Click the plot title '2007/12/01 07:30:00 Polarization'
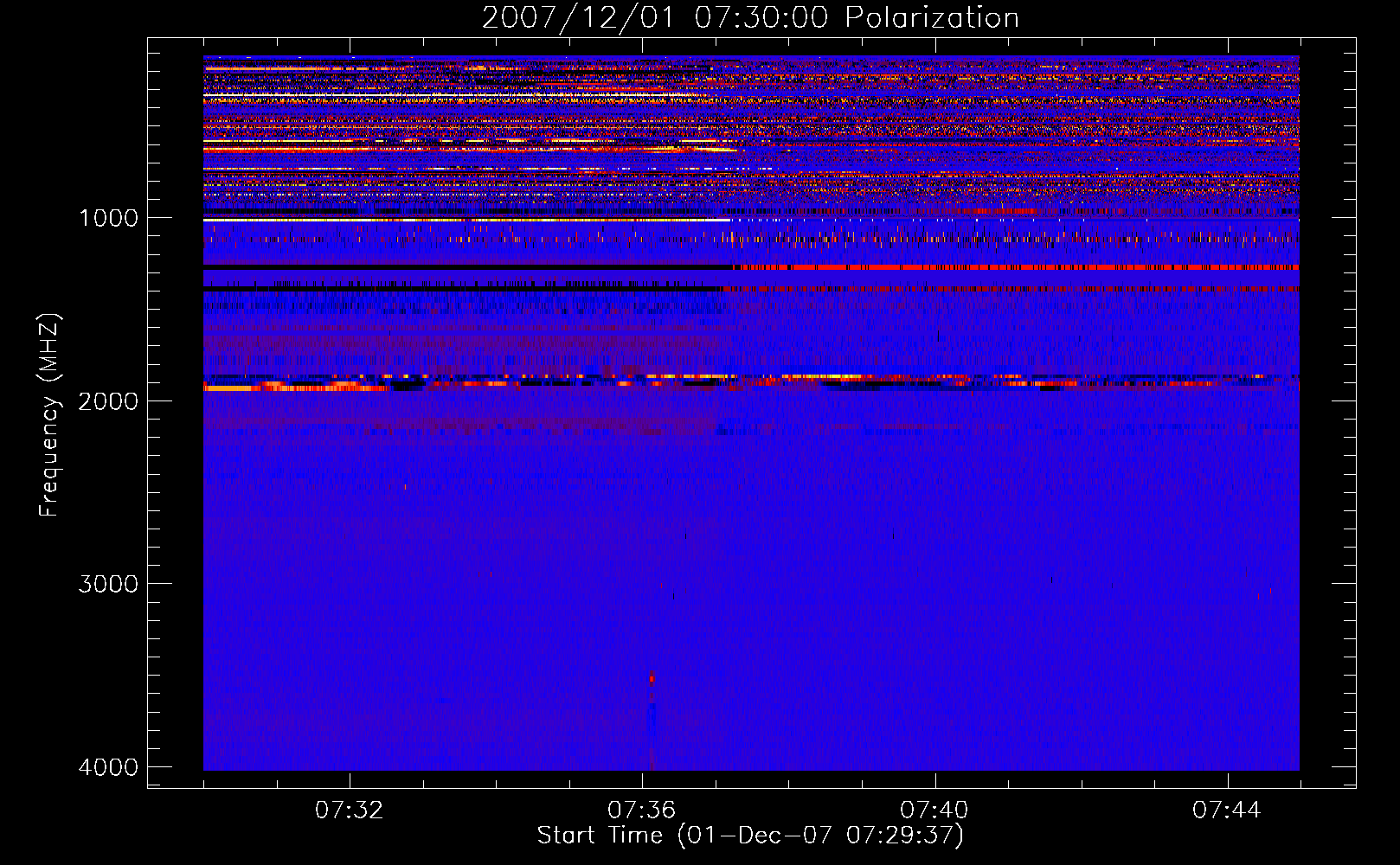The width and height of the screenshot is (1400, 865). pos(750,17)
